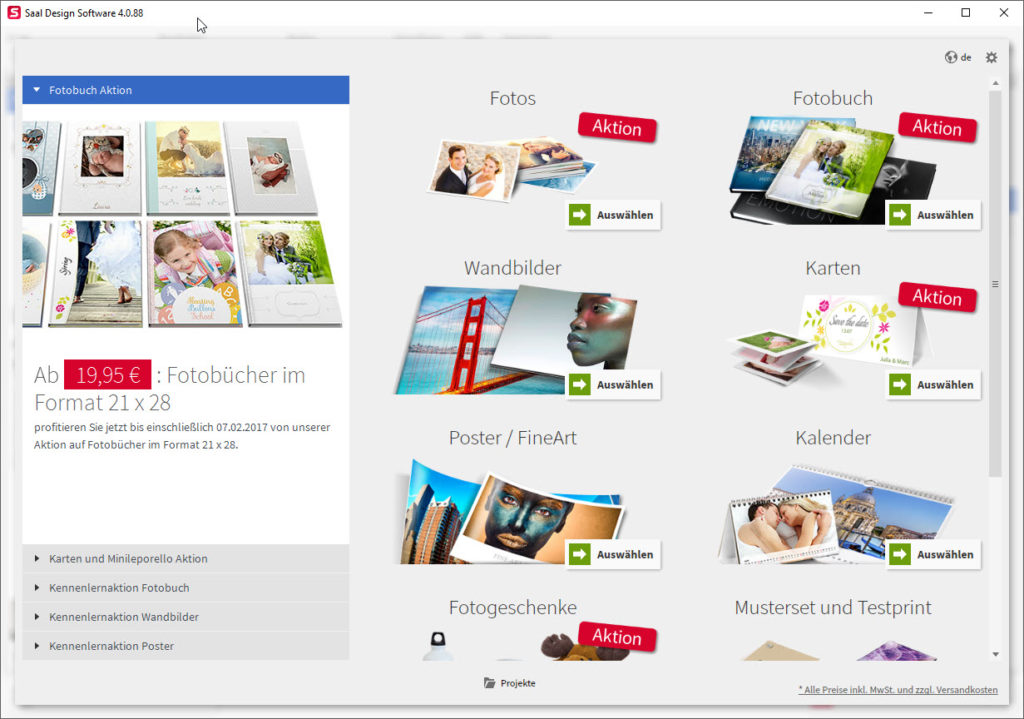The height and width of the screenshot is (719, 1024).
Task: Expand Karten und Minileporello Aktion
Action: coord(185,559)
